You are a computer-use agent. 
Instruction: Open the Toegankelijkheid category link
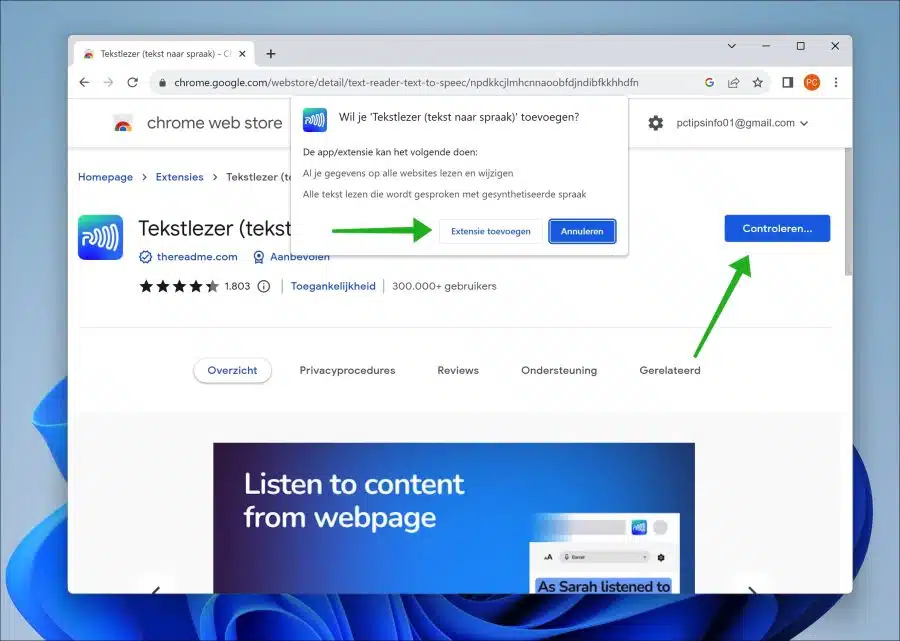pos(333,286)
